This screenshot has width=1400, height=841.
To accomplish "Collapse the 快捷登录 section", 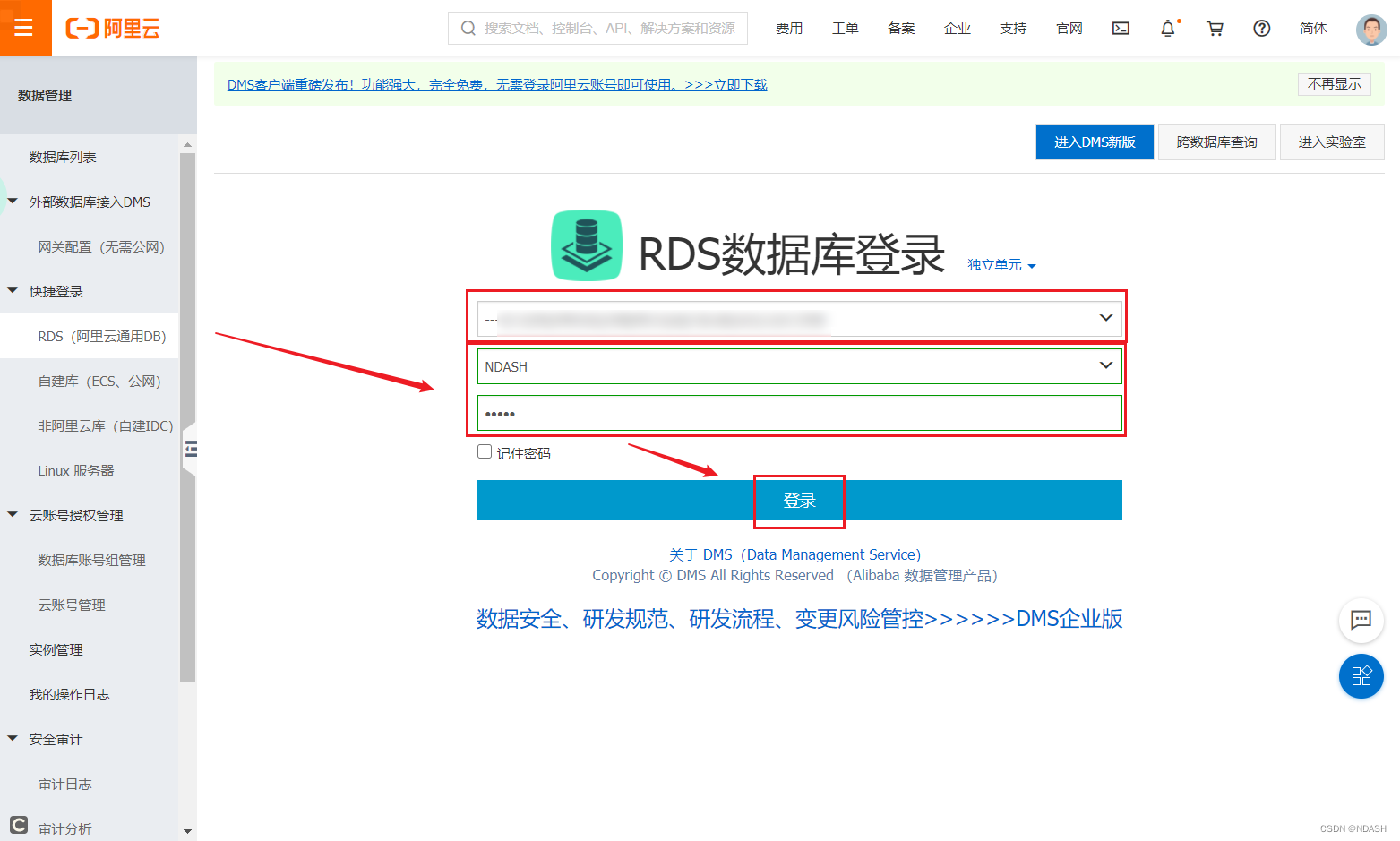I will point(13,291).
